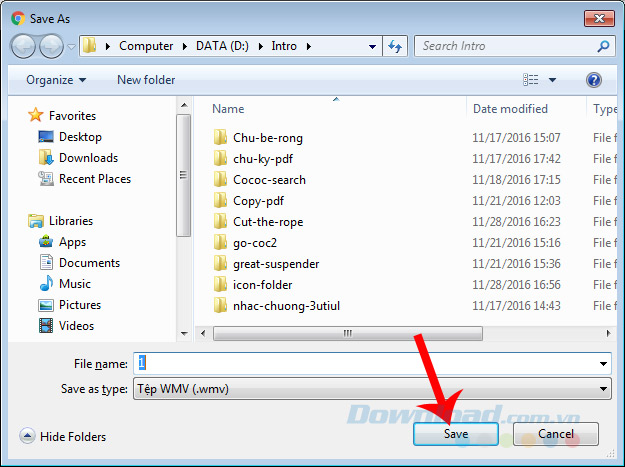Select the Chu-be-rong folder name
This screenshot has width=625, height=467.
(x=268, y=138)
